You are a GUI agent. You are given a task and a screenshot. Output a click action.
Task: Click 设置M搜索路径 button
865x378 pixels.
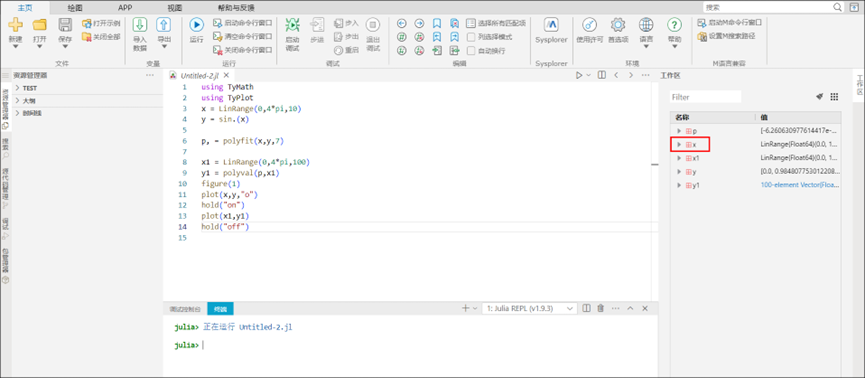tap(726, 36)
